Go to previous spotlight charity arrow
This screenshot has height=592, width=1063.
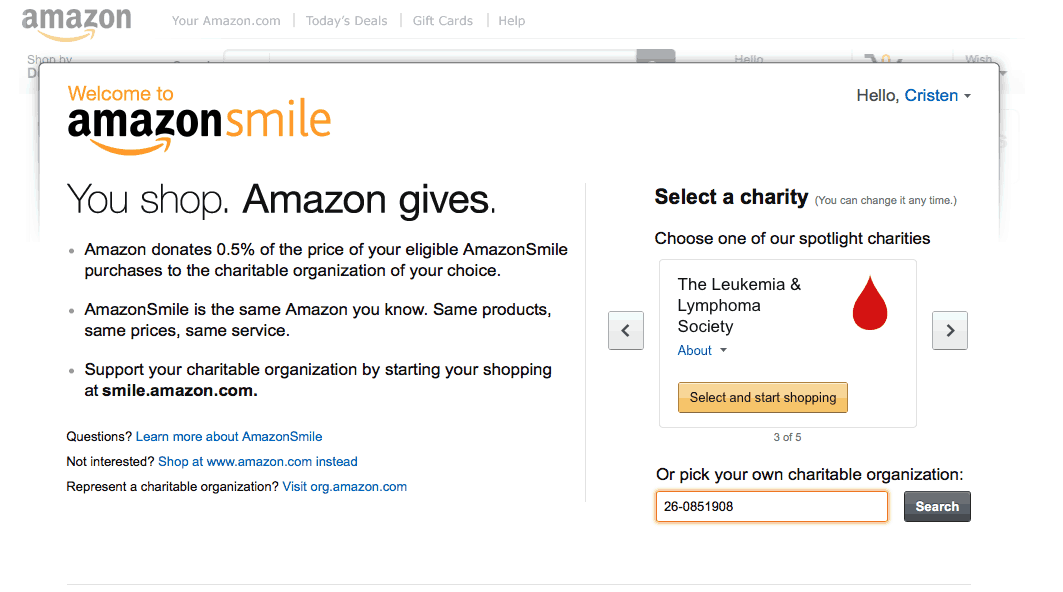[x=625, y=330]
